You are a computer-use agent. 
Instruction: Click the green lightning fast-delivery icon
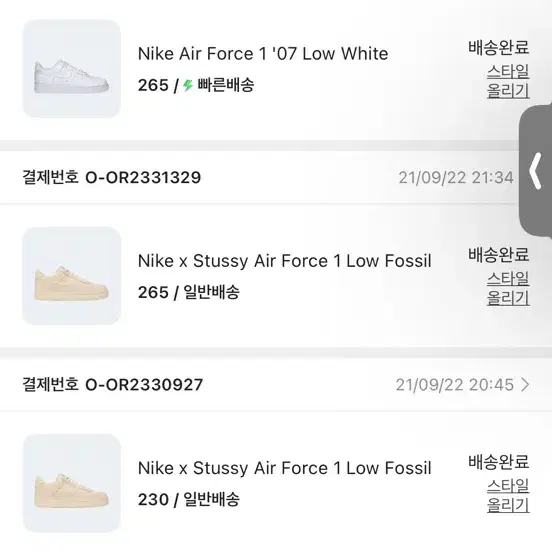(188, 85)
